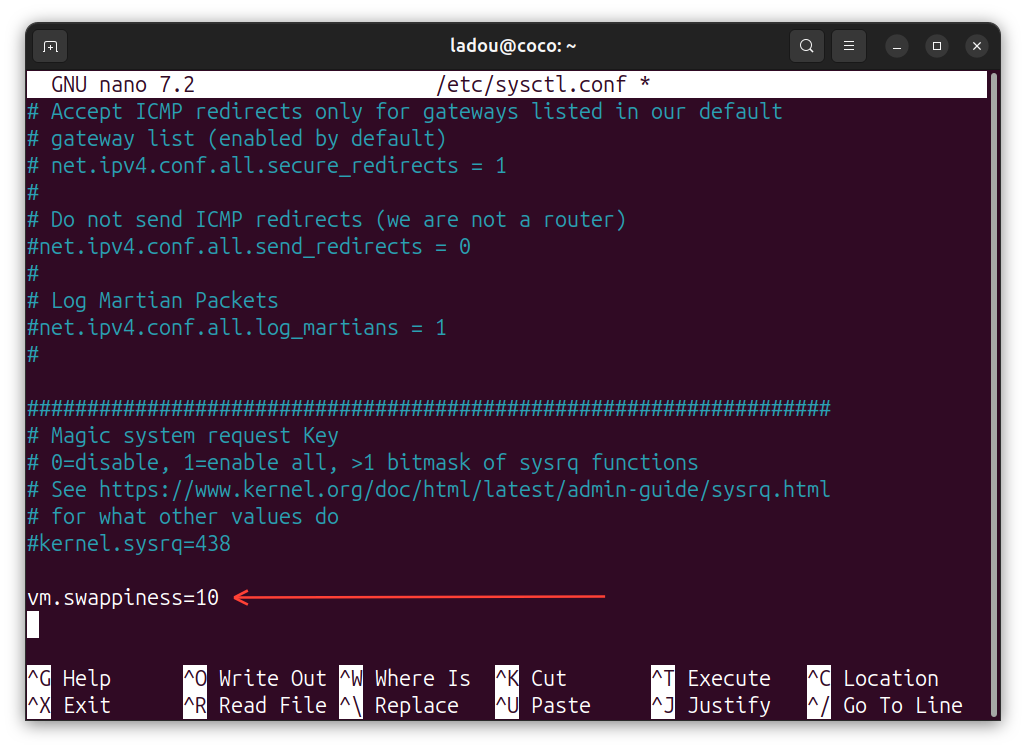Click the terminal's vertical scrollbar

(994, 390)
